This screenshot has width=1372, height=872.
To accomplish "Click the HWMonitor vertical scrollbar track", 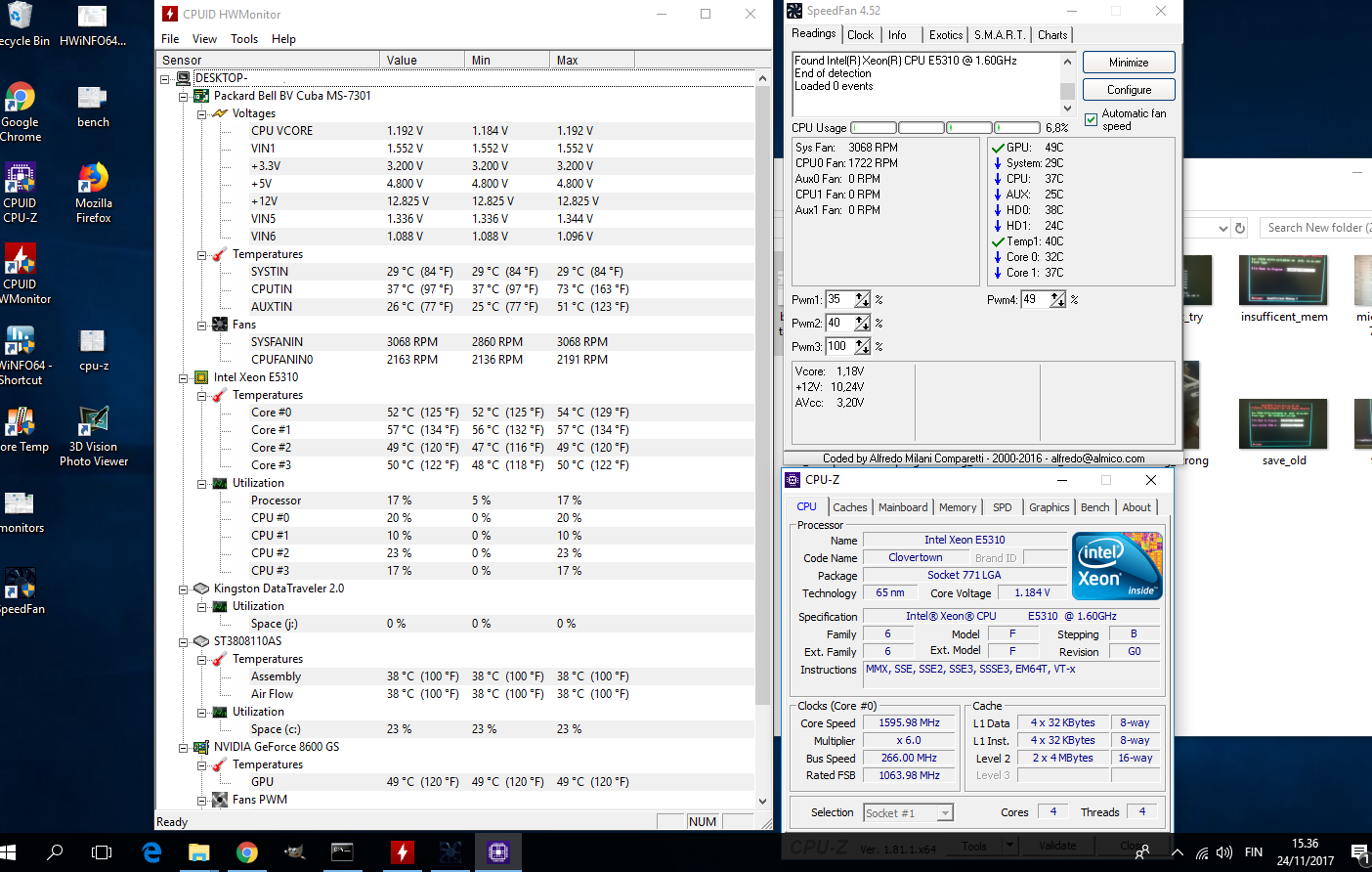I will click(x=763, y=438).
